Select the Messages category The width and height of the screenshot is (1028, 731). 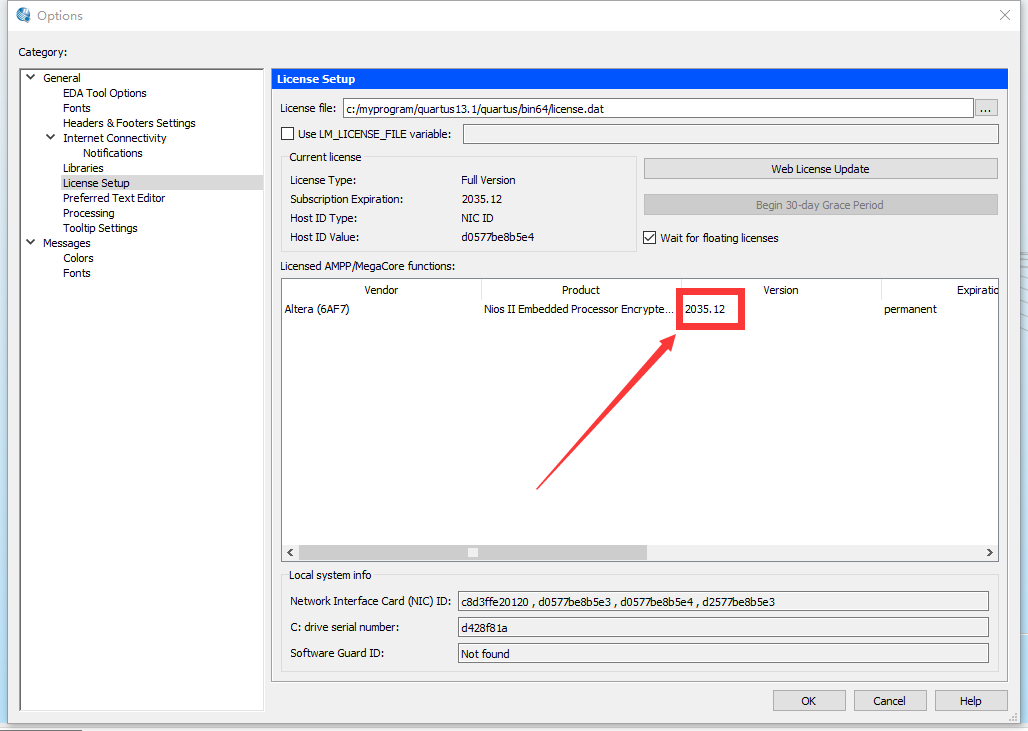tap(67, 243)
